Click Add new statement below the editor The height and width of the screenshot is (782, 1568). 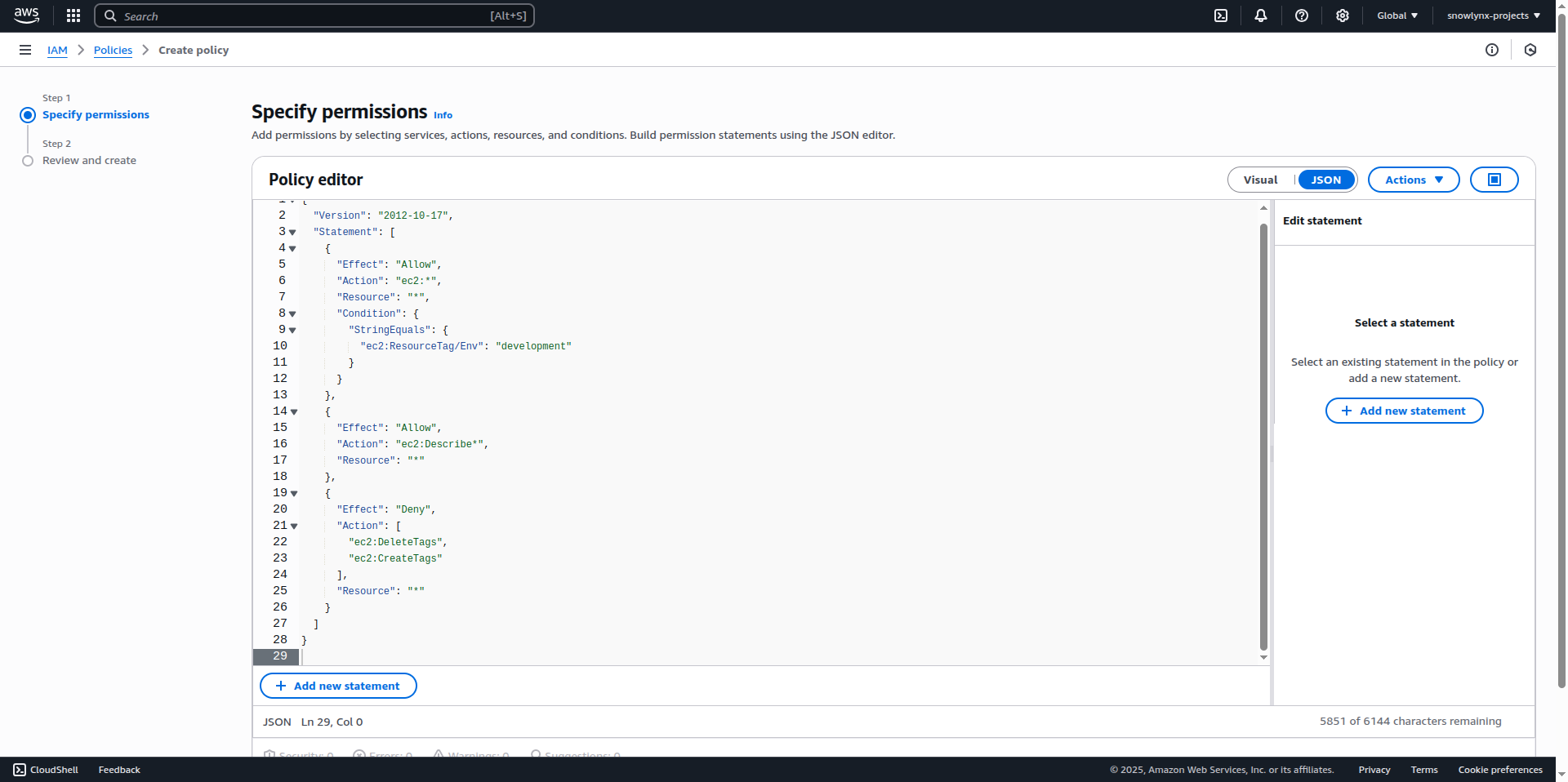(338, 686)
